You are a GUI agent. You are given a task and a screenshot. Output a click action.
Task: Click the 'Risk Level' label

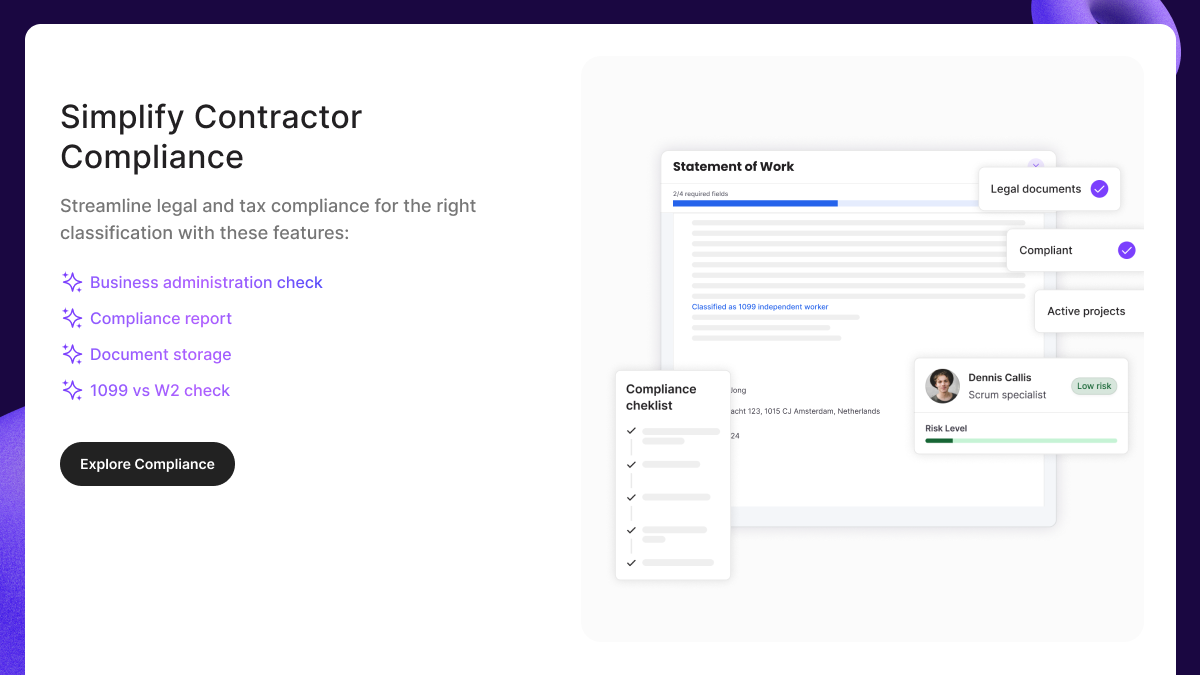coord(946,428)
